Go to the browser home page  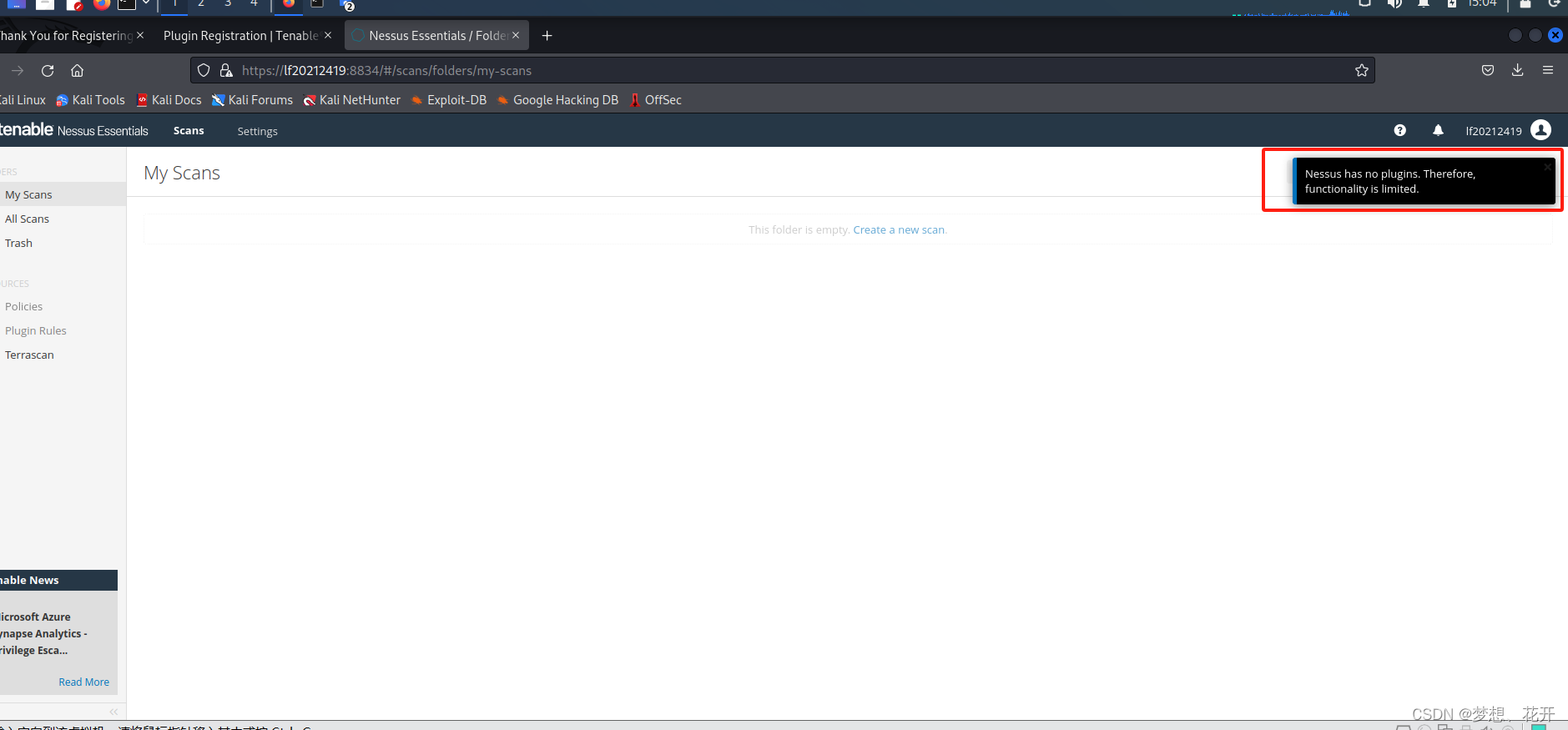coord(78,71)
